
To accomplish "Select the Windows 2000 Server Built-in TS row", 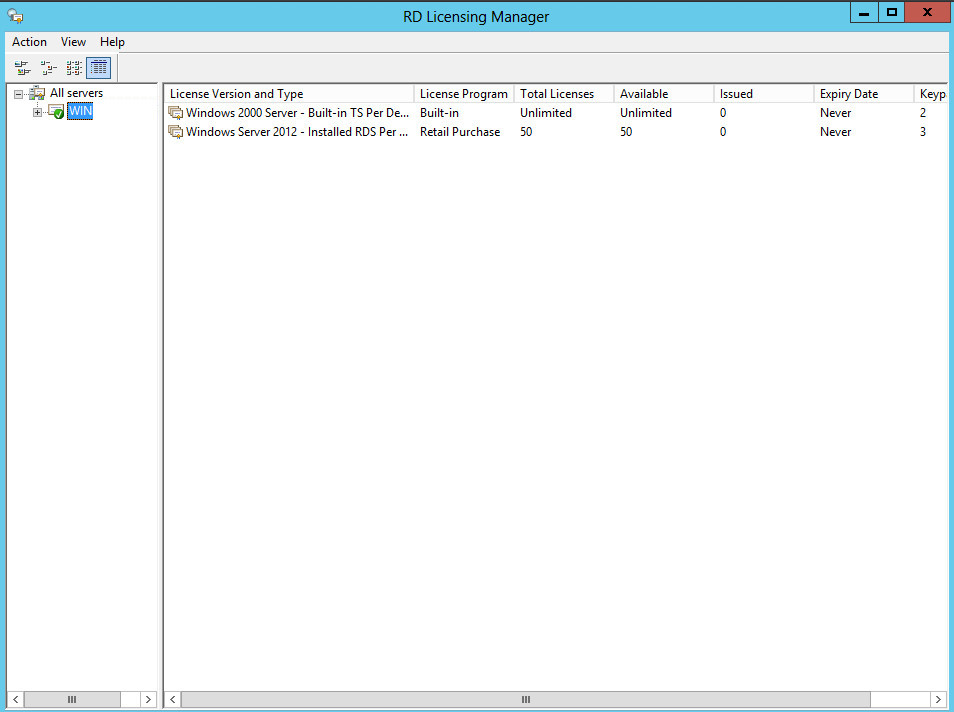I will tap(556, 113).
